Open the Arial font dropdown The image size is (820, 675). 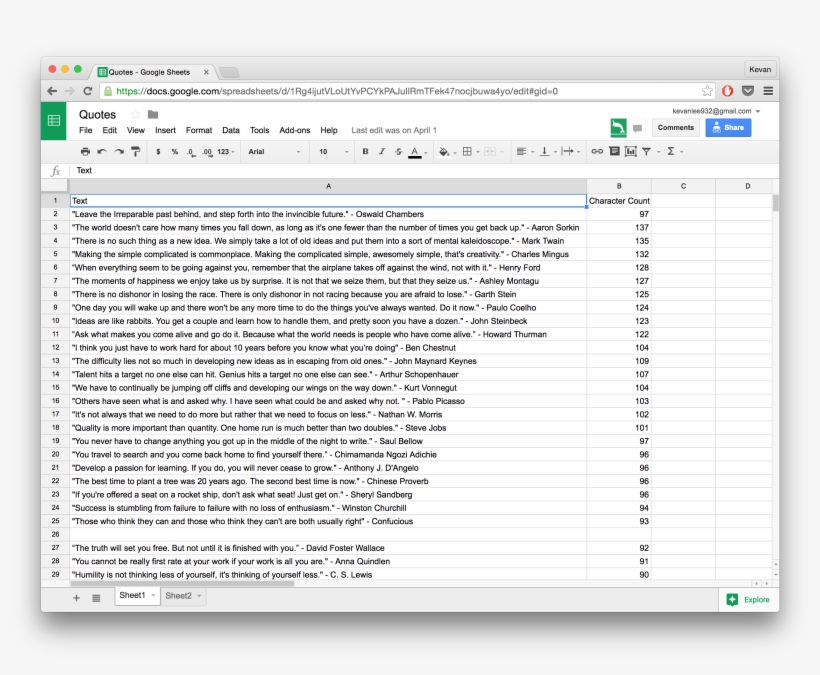(273, 152)
